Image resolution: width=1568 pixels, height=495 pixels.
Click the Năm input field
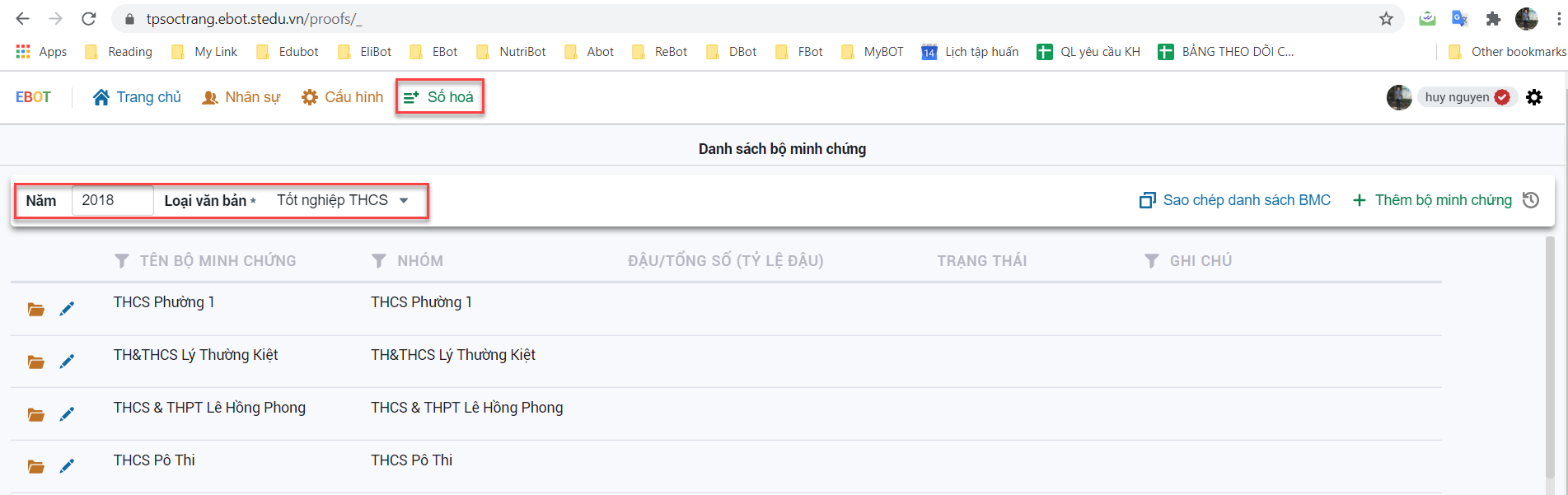pos(112,200)
